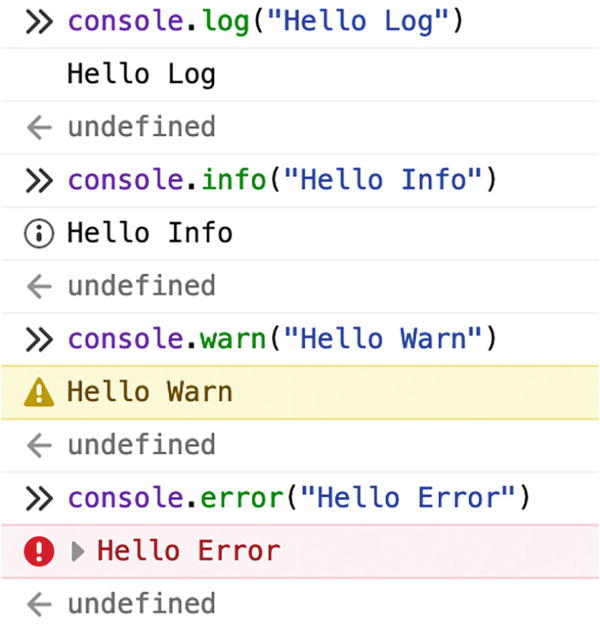
Task: Click the console.info("Hello Info") command text
Action: pos(282,181)
